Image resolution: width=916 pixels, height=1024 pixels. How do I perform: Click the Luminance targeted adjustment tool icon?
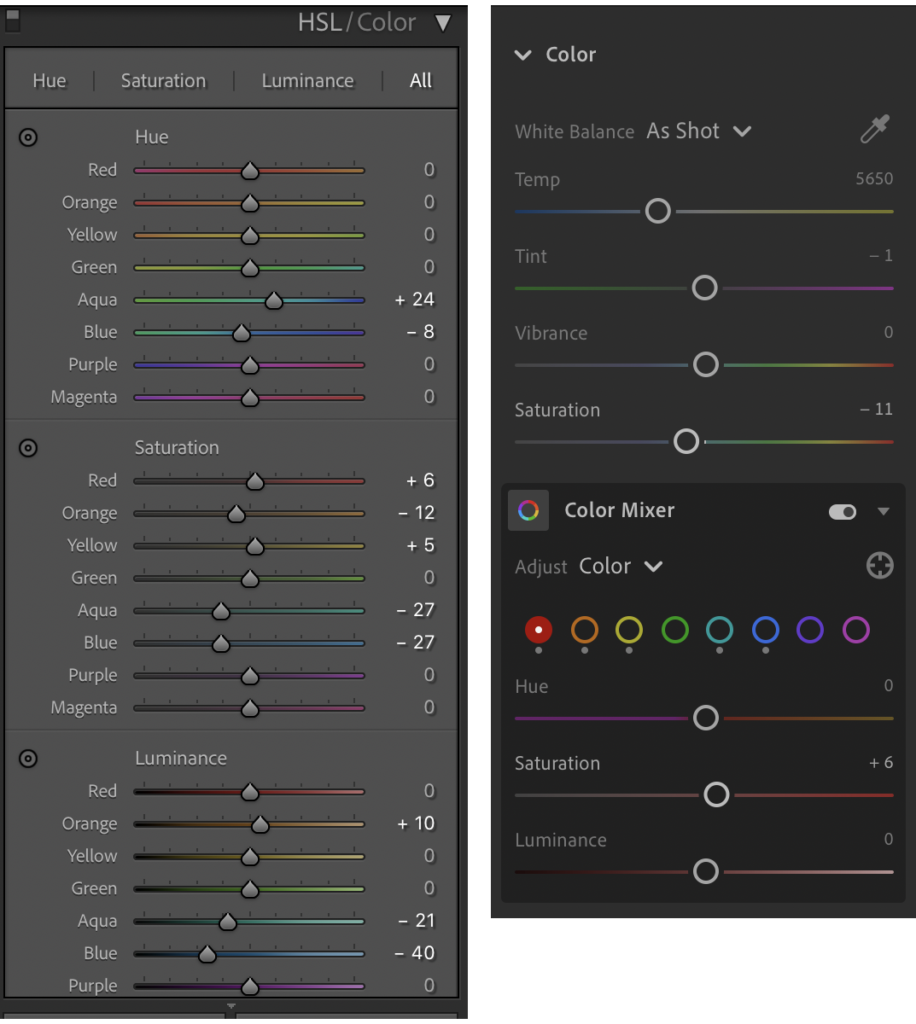point(28,758)
